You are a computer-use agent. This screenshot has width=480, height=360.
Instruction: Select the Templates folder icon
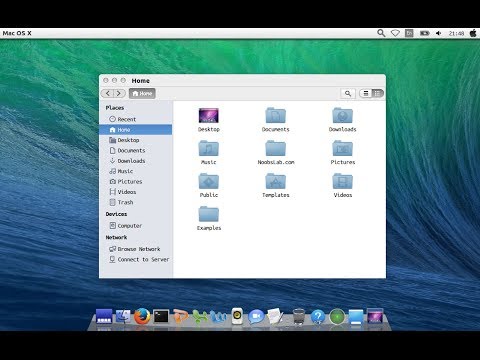(x=276, y=181)
